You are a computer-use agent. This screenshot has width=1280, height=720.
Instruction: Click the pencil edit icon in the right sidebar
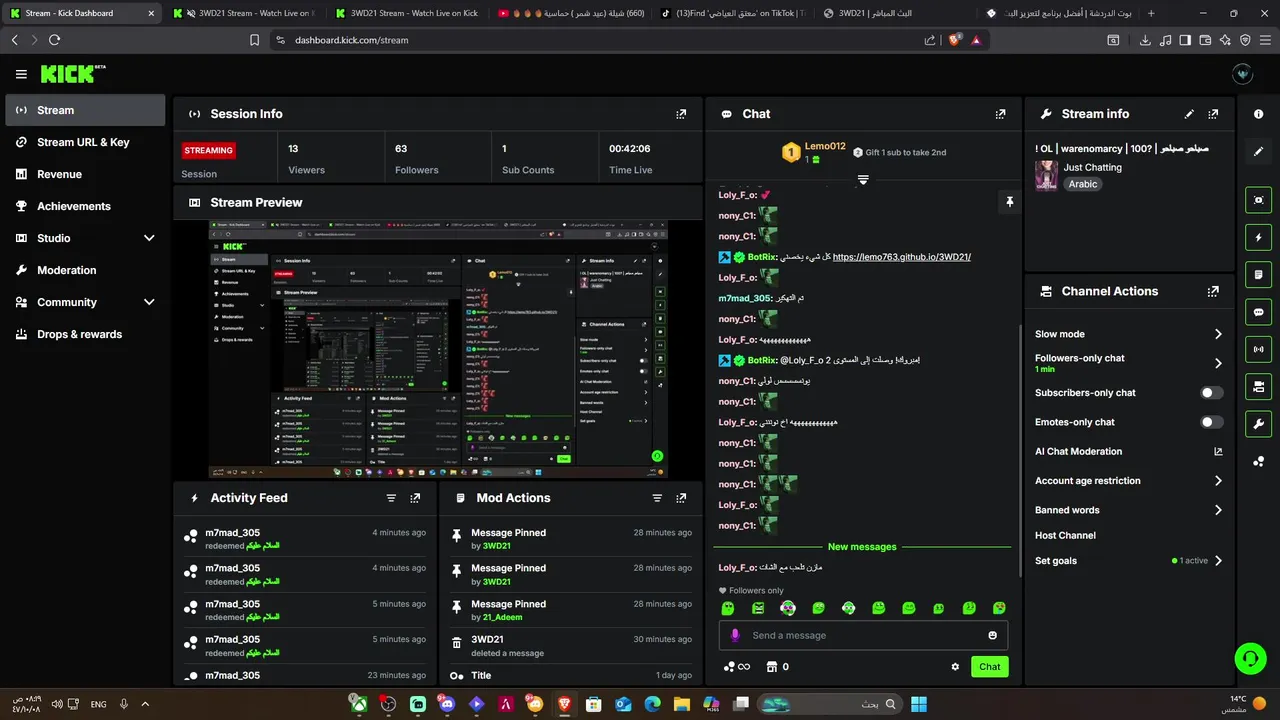(1258, 152)
